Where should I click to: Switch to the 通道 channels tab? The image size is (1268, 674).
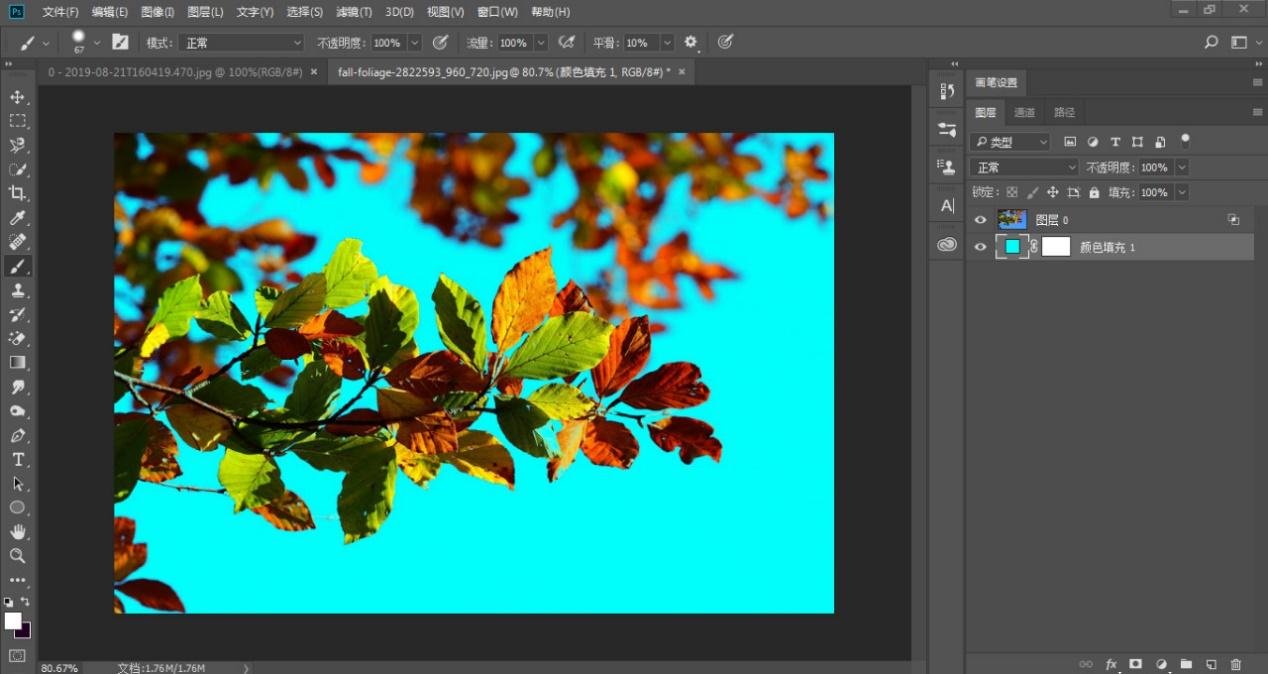1024,112
